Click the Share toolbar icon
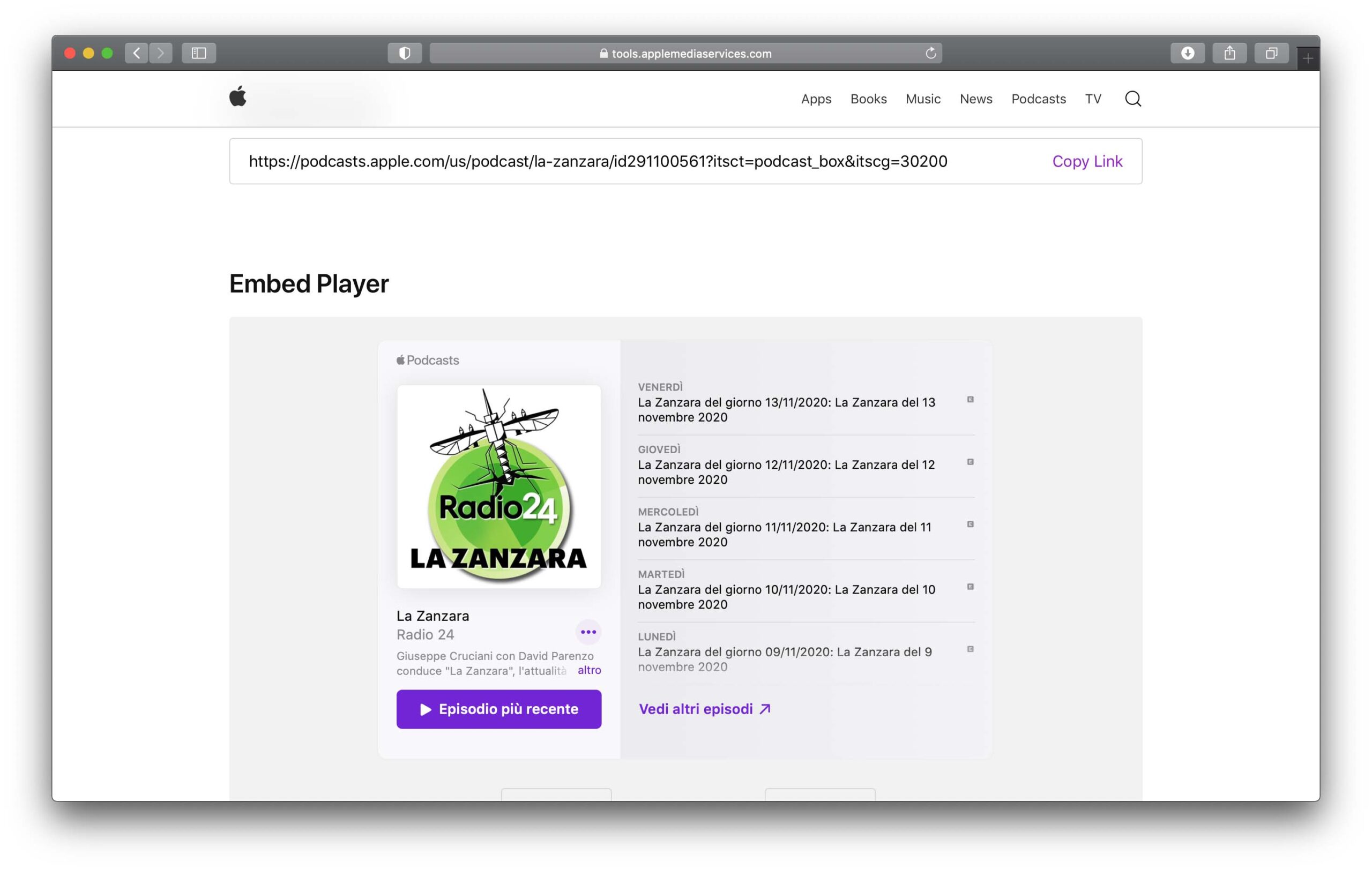 pos(1229,53)
